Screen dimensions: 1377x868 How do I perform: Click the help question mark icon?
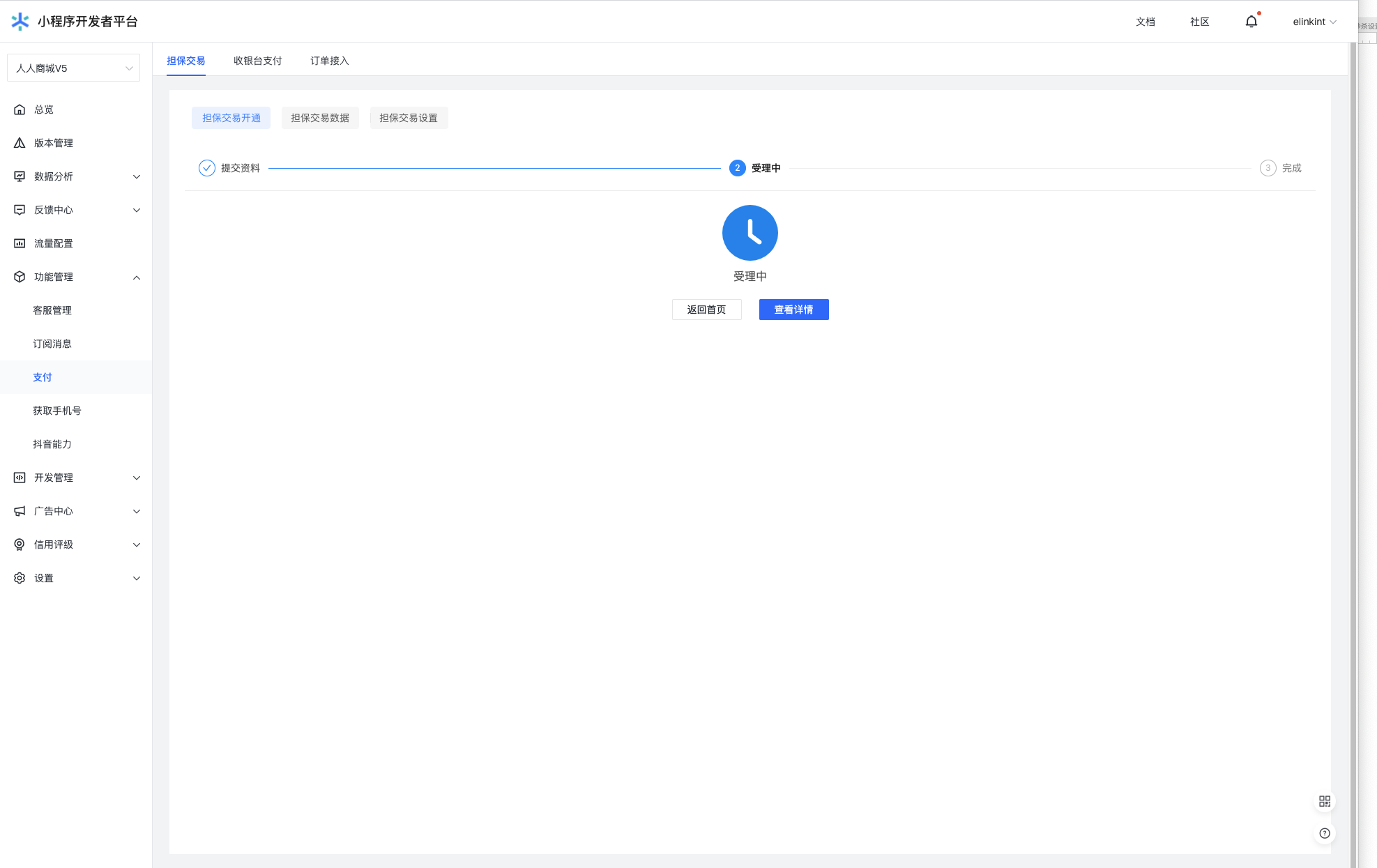tap(1325, 833)
